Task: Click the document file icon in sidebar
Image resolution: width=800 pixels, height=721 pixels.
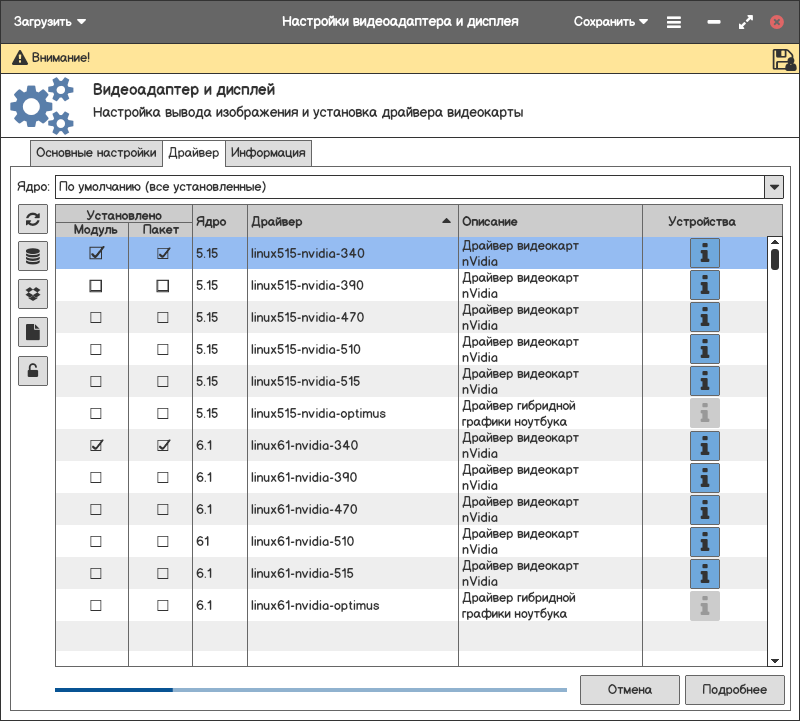Action: click(33, 332)
